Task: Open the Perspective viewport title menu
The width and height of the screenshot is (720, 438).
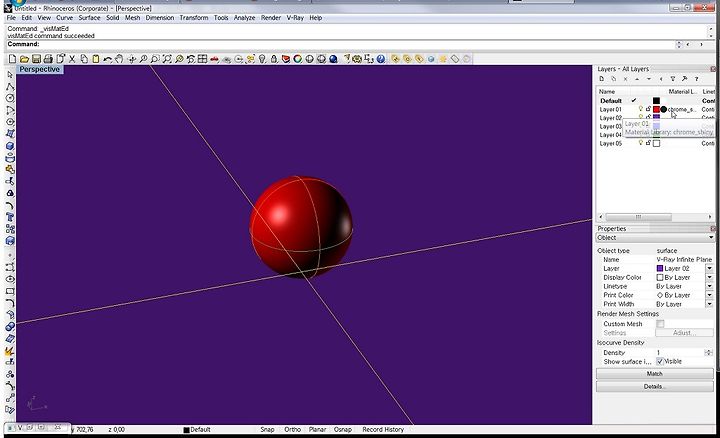Action: (x=39, y=69)
